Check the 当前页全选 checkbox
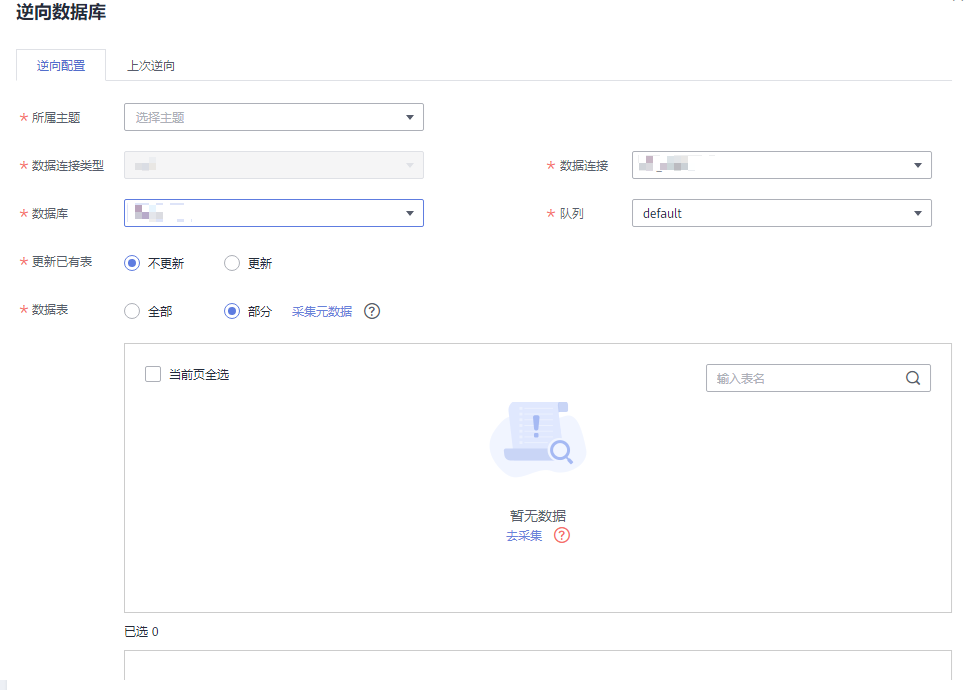The width and height of the screenshot is (969, 690). click(153, 374)
